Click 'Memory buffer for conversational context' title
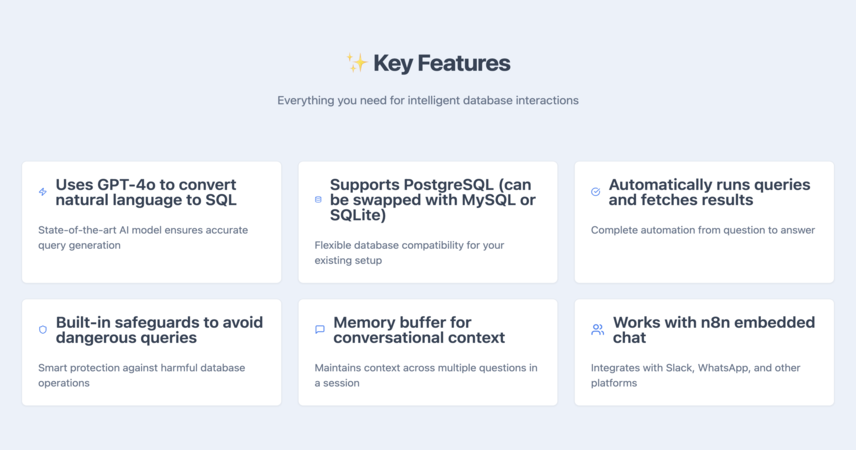This screenshot has height=450, width=856. coord(419,330)
